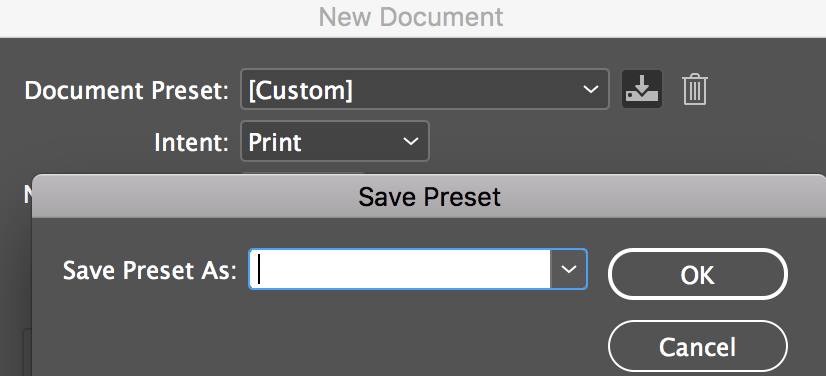Confirm the preset with the OK button
Screen dimensions: 826x376
click(697, 274)
